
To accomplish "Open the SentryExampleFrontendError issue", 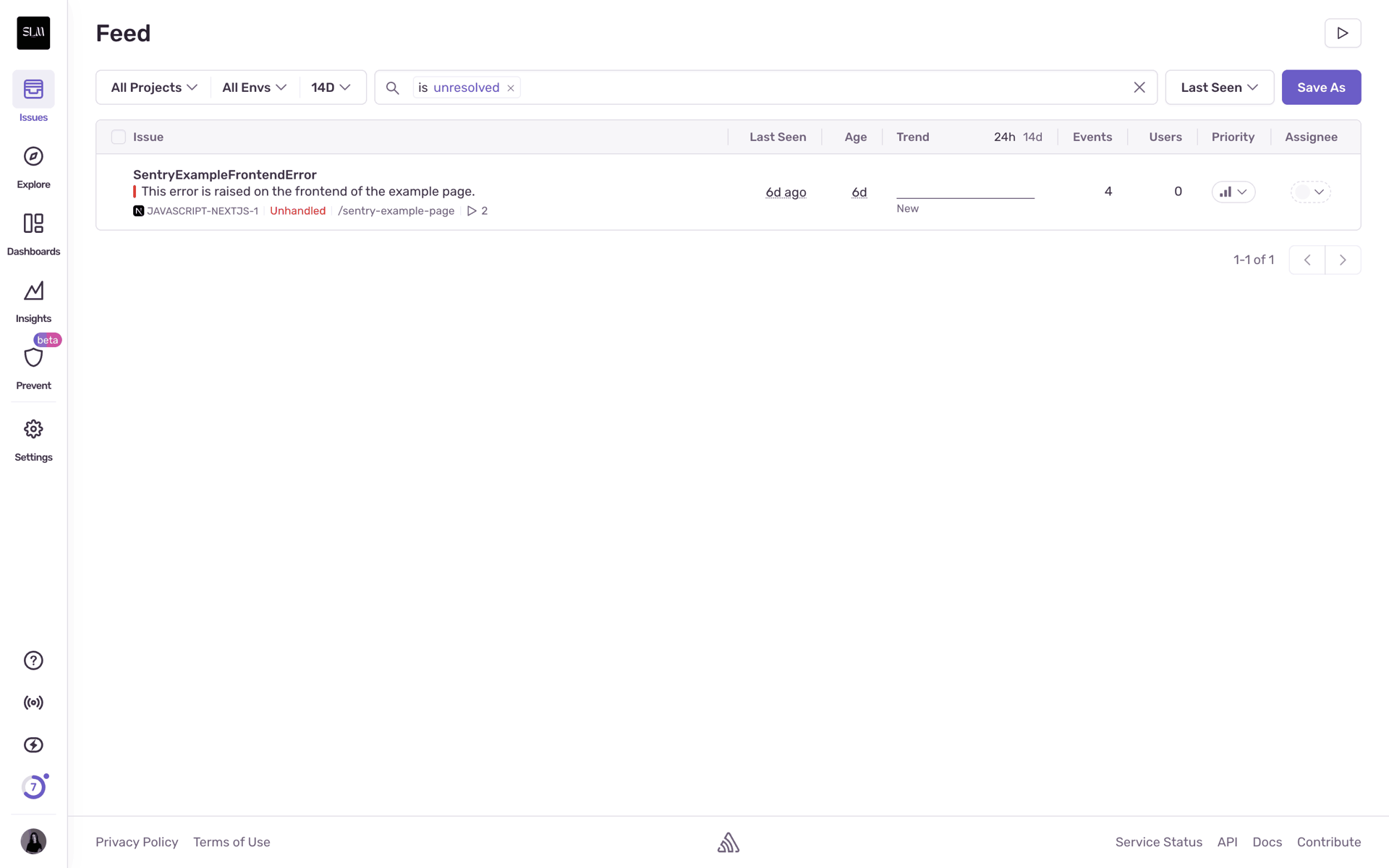I will [x=225, y=174].
